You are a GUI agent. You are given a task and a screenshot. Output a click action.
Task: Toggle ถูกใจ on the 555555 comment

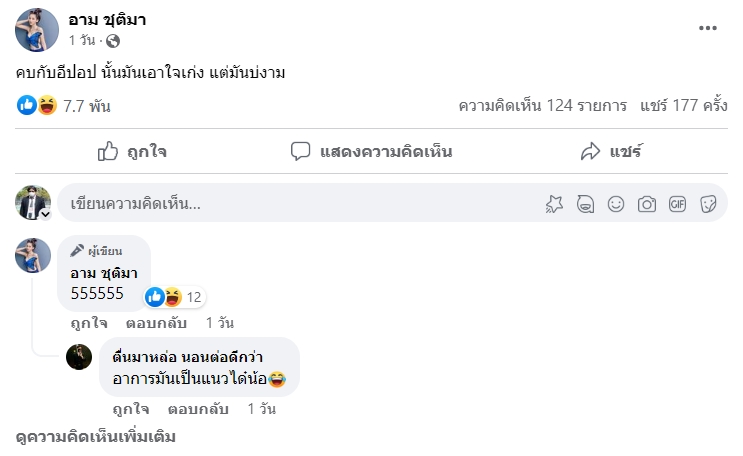click(89, 323)
